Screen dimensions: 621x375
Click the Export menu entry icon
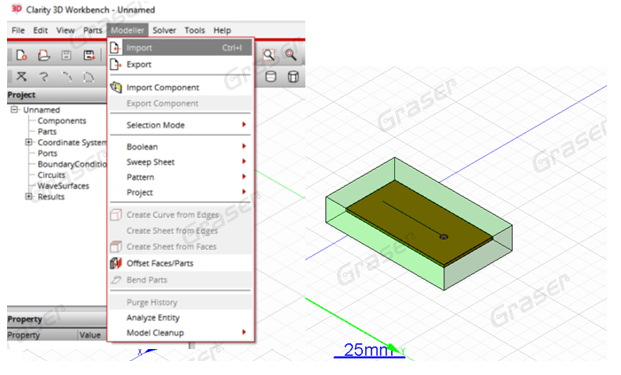pyautogui.click(x=115, y=64)
